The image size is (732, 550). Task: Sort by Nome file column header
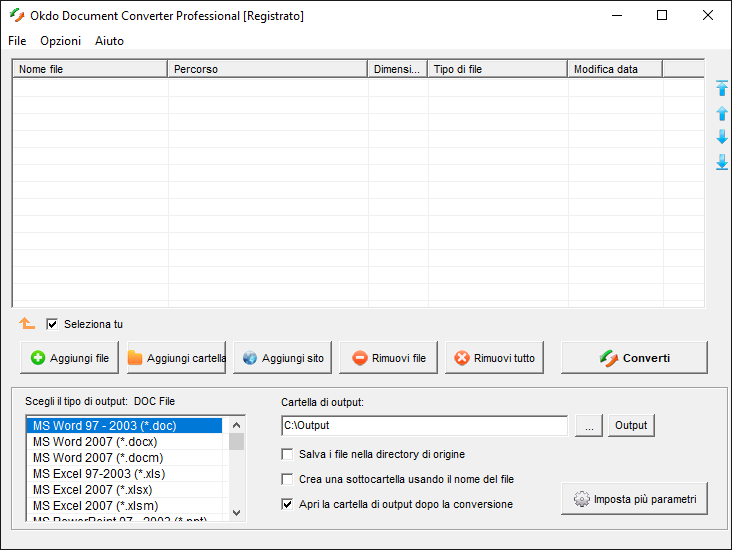point(90,69)
